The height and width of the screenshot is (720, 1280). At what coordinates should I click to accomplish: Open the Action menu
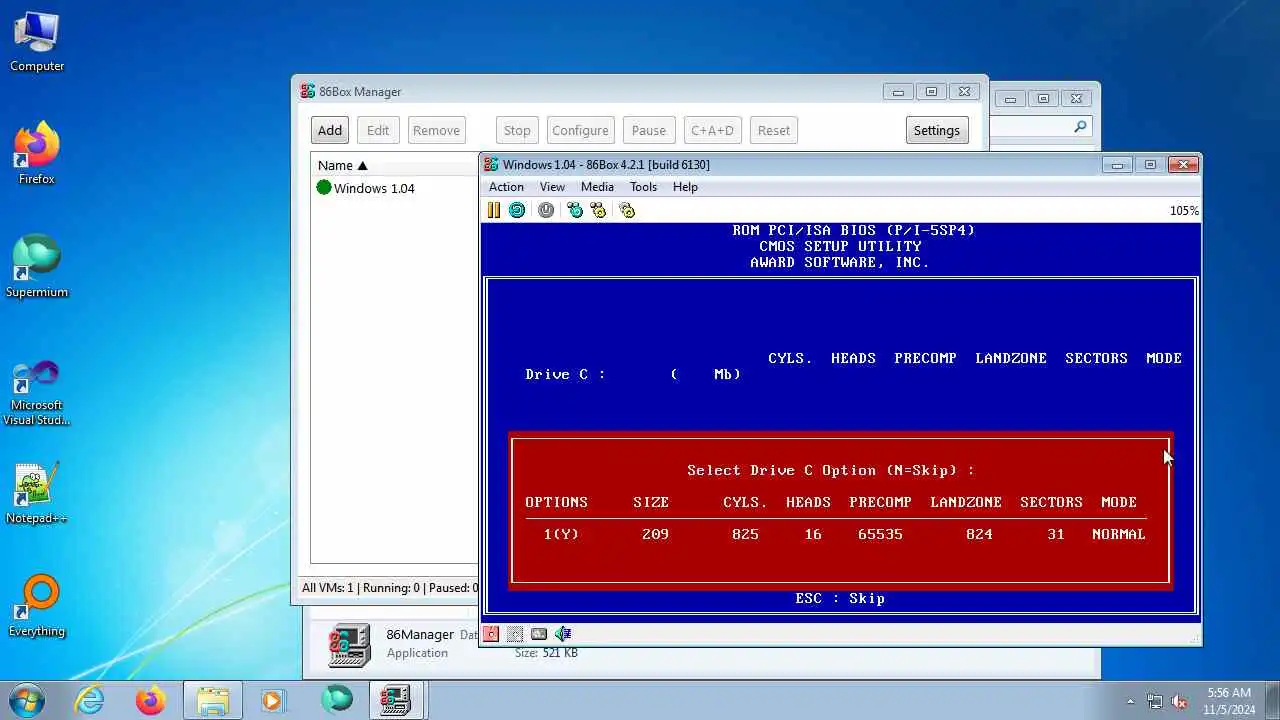(x=506, y=187)
